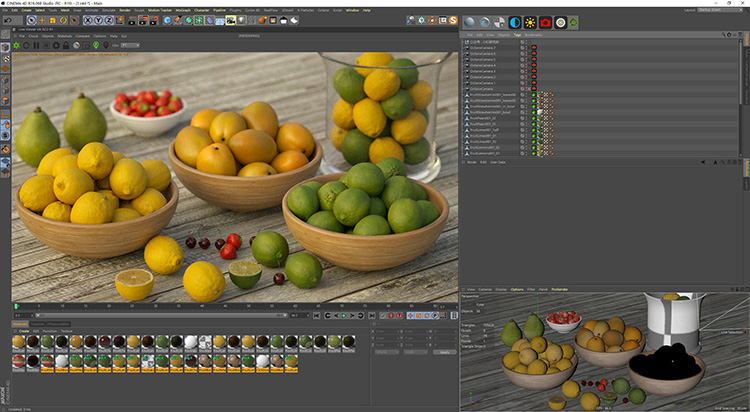Click the Light object toolbar icon
Image resolution: width=750 pixels, height=412 pixels.
click(241, 20)
